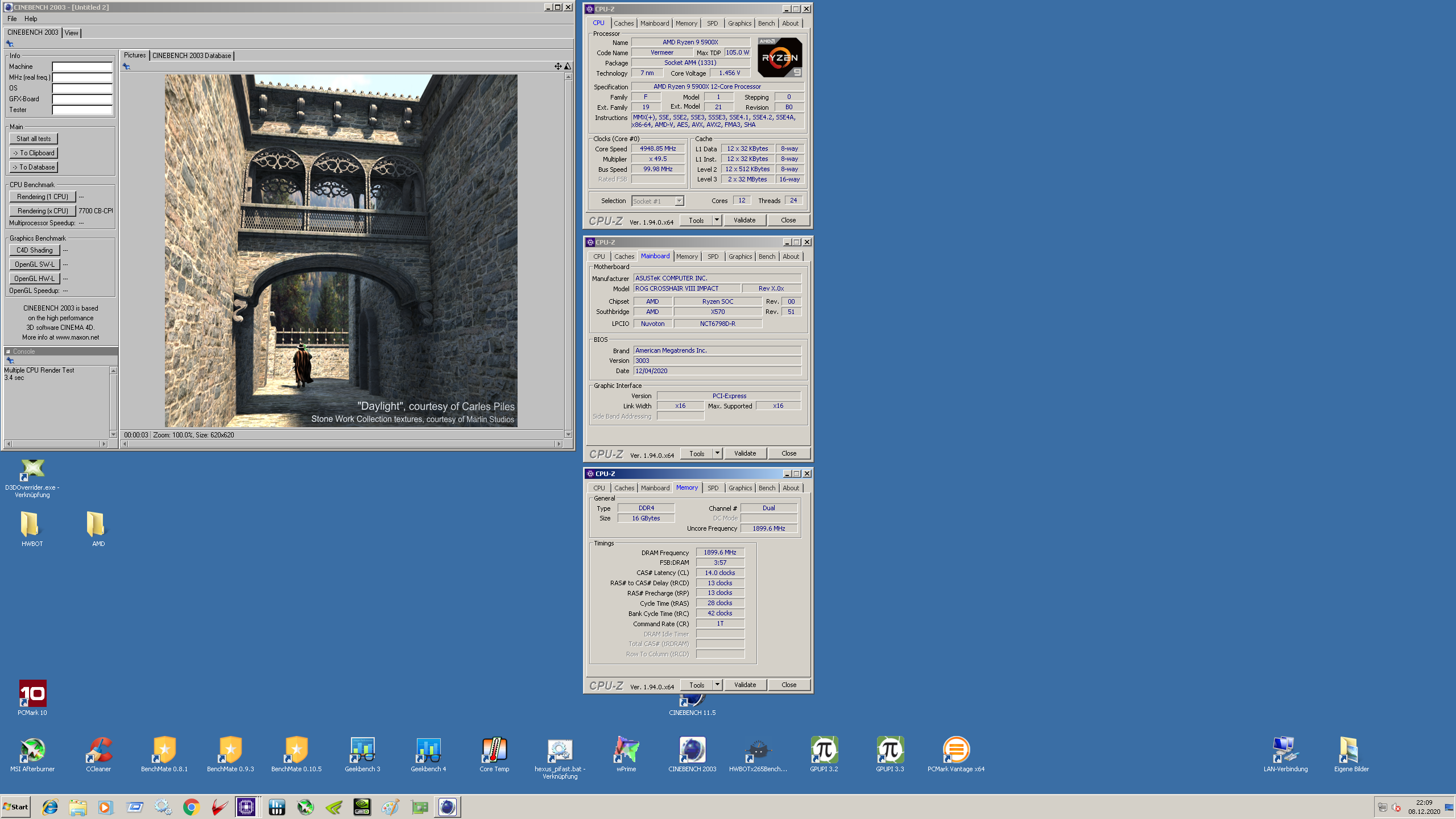Screen dimensions: 1456x819
Task: Click the console panel horizontal scrollbar
Action: 56,444
